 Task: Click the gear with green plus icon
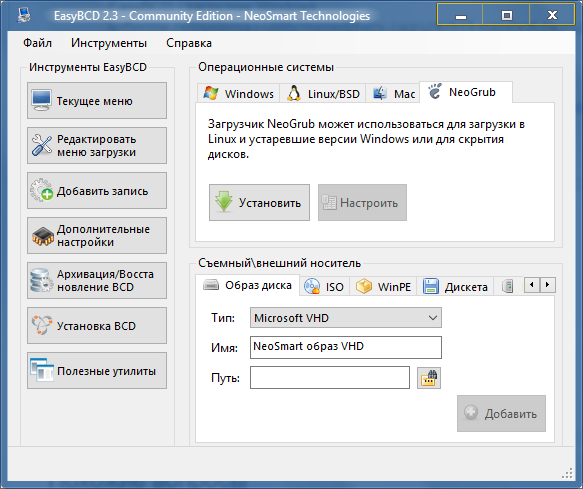point(42,190)
